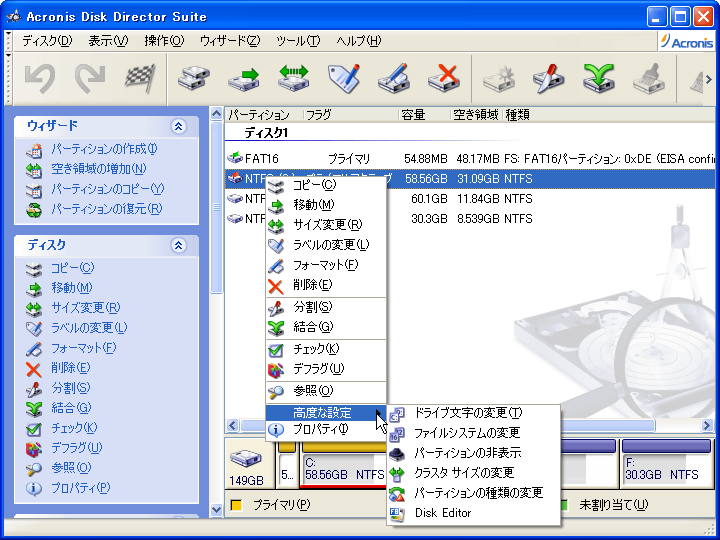This screenshot has height=540, width=720.
Task: Click the Undo arrow in toolbar
Action: [x=40, y=79]
